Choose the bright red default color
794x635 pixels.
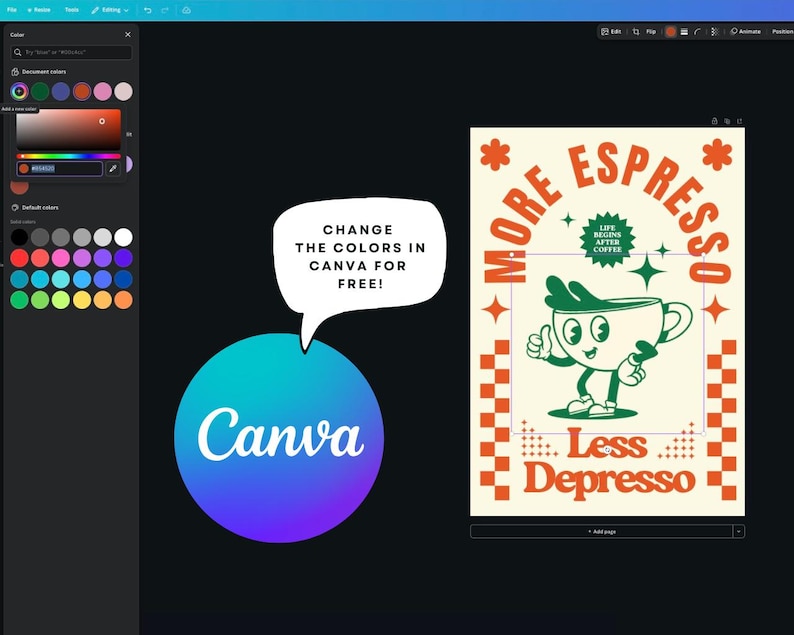pyautogui.click(x=19, y=258)
